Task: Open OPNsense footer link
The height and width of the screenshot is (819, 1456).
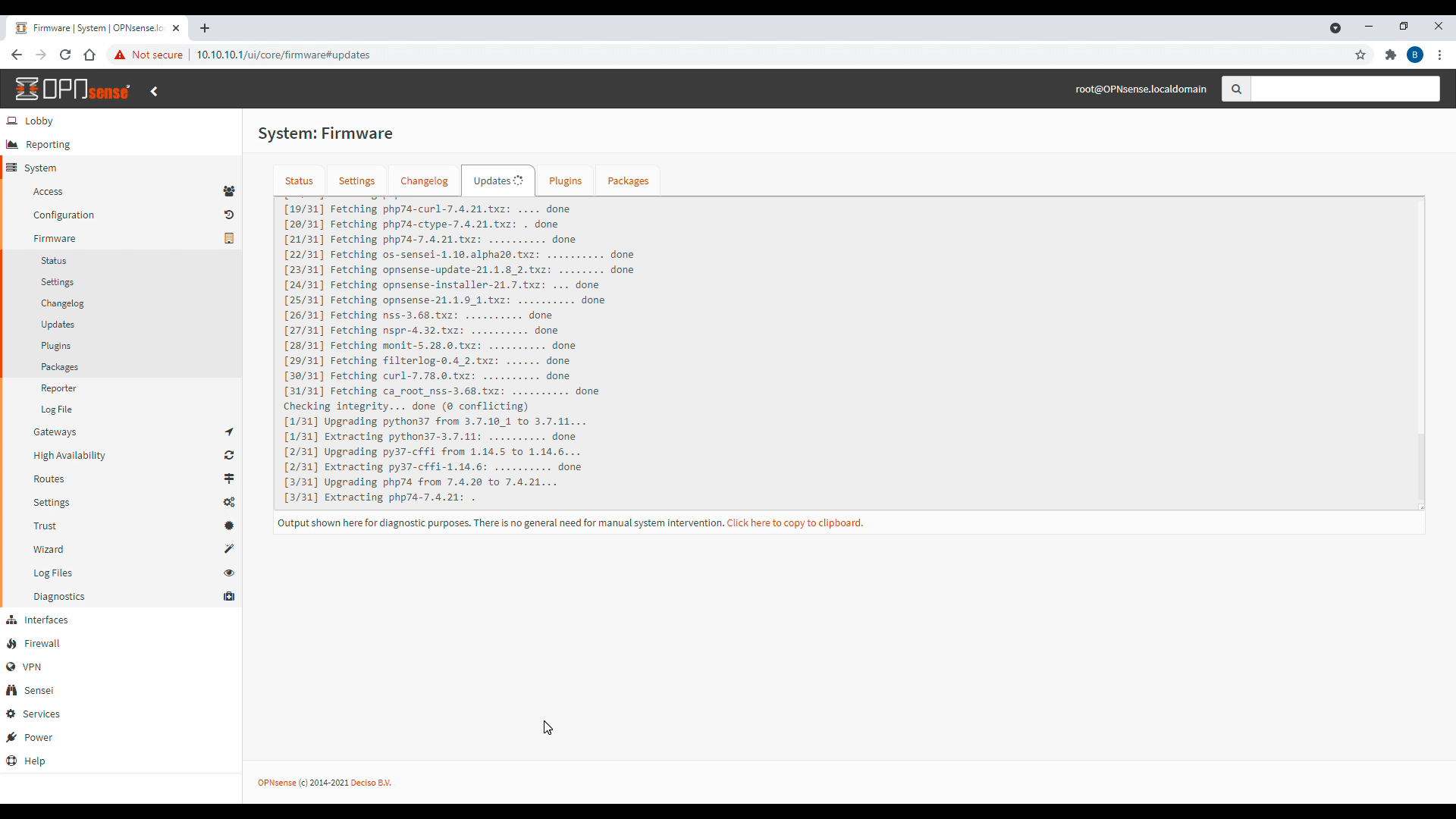Action: pyautogui.click(x=277, y=783)
